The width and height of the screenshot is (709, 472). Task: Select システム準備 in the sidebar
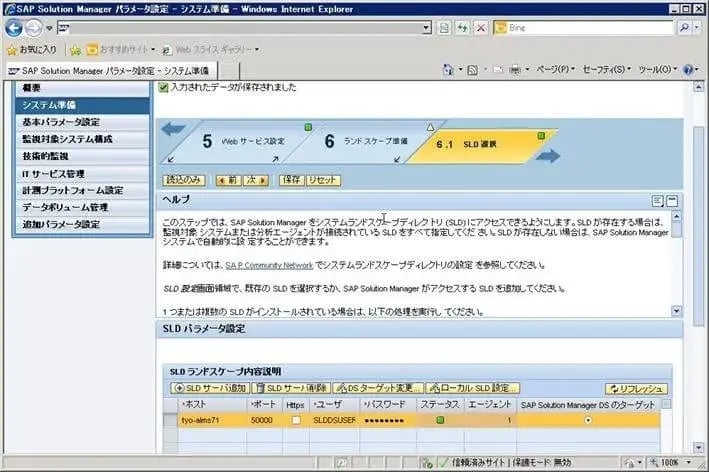click(82, 105)
